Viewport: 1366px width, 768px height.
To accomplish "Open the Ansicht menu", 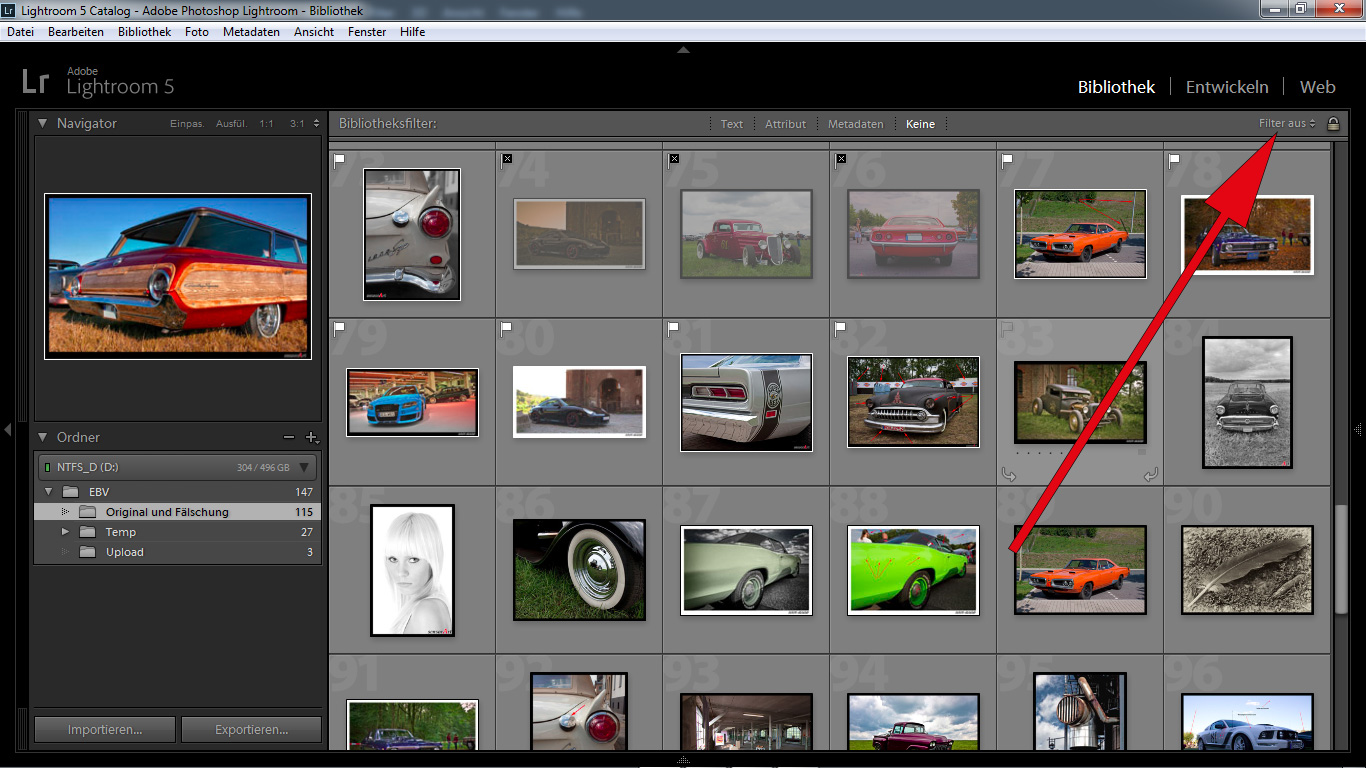I will (314, 32).
